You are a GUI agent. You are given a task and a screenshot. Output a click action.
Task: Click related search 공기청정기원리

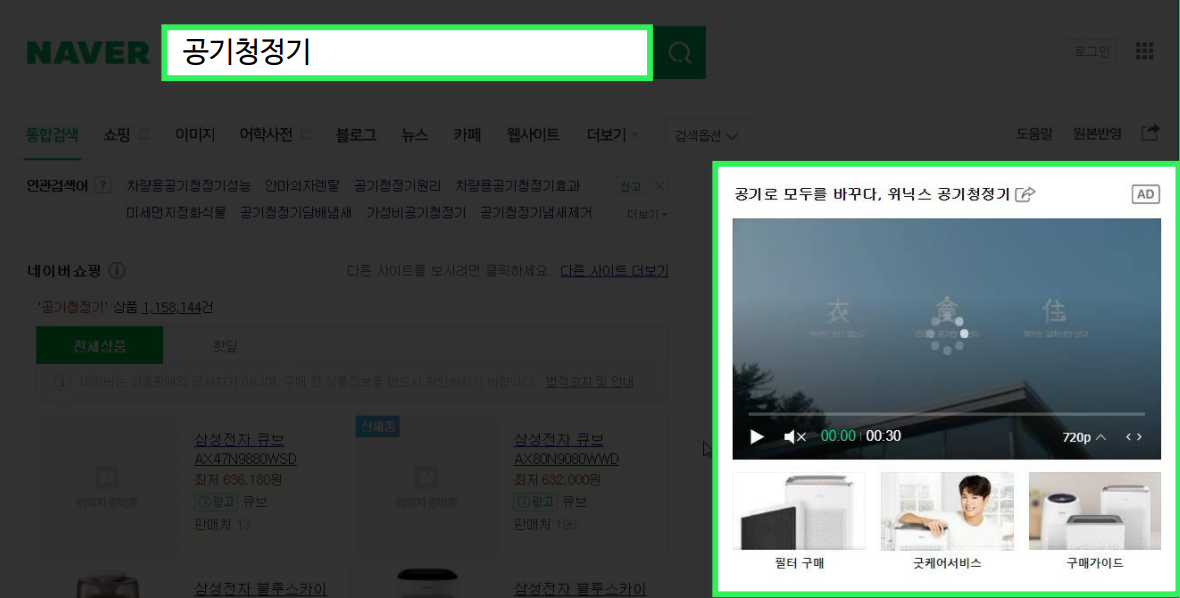(x=397, y=186)
